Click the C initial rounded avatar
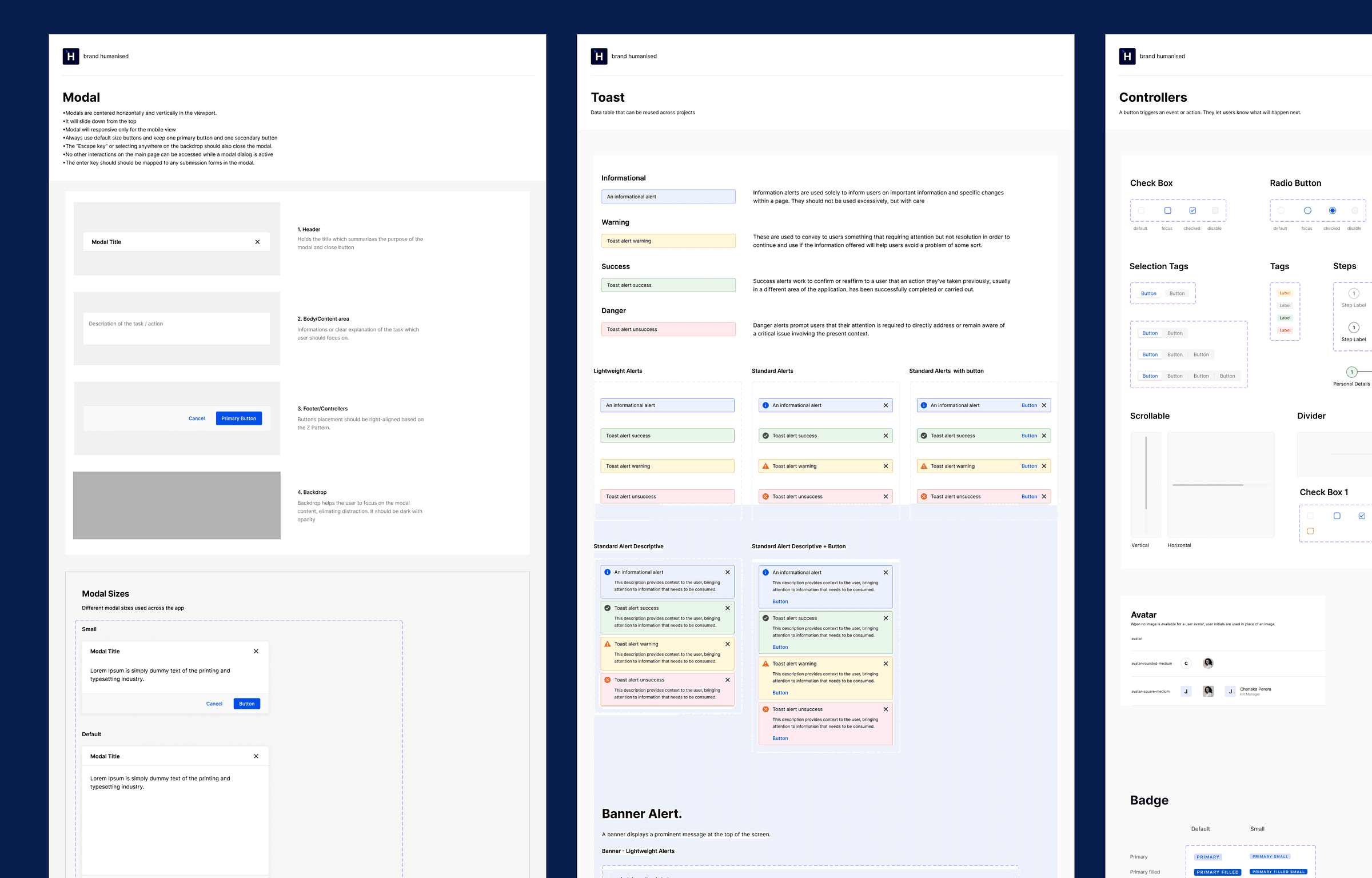The image size is (1372, 878). (x=1186, y=664)
